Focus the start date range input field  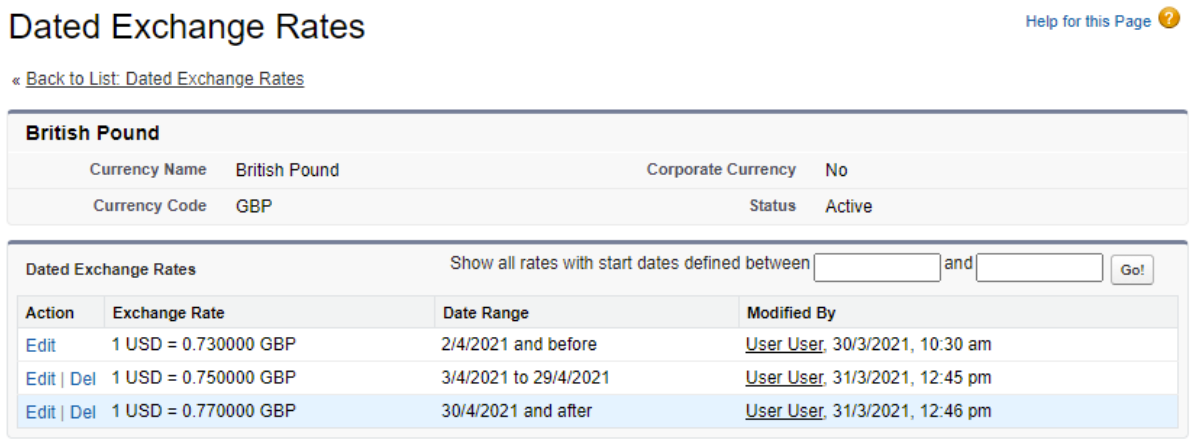coord(877,268)
